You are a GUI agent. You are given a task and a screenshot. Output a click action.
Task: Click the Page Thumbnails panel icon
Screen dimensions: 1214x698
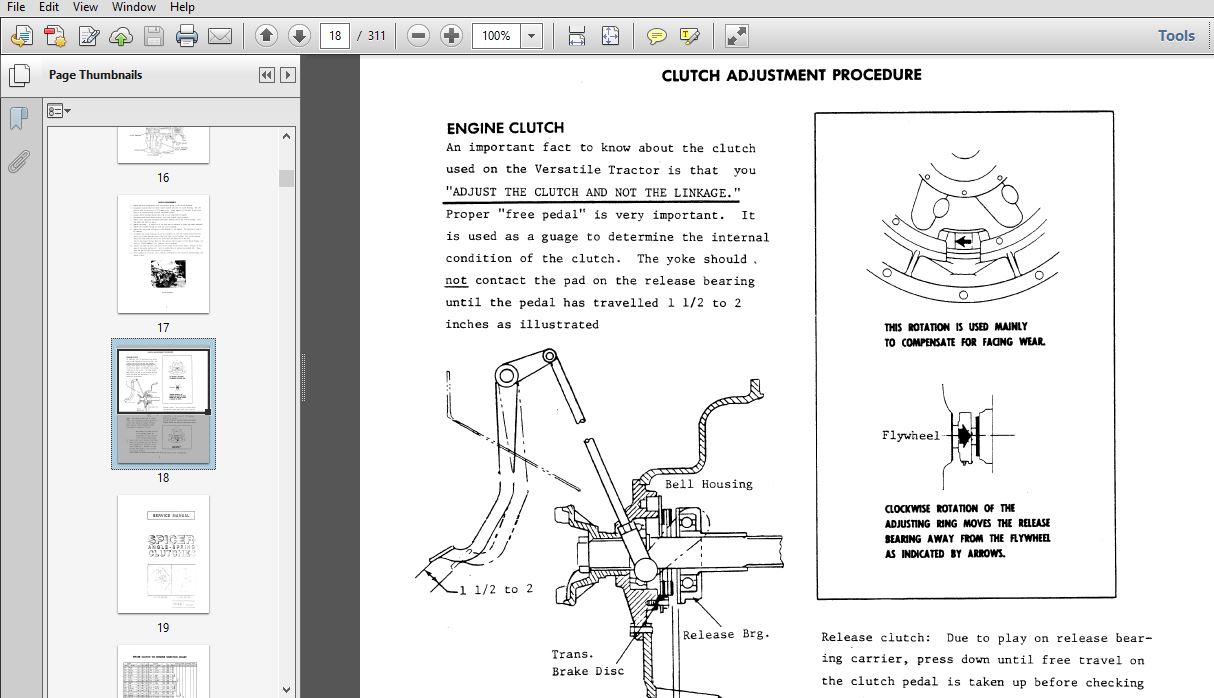19,75
